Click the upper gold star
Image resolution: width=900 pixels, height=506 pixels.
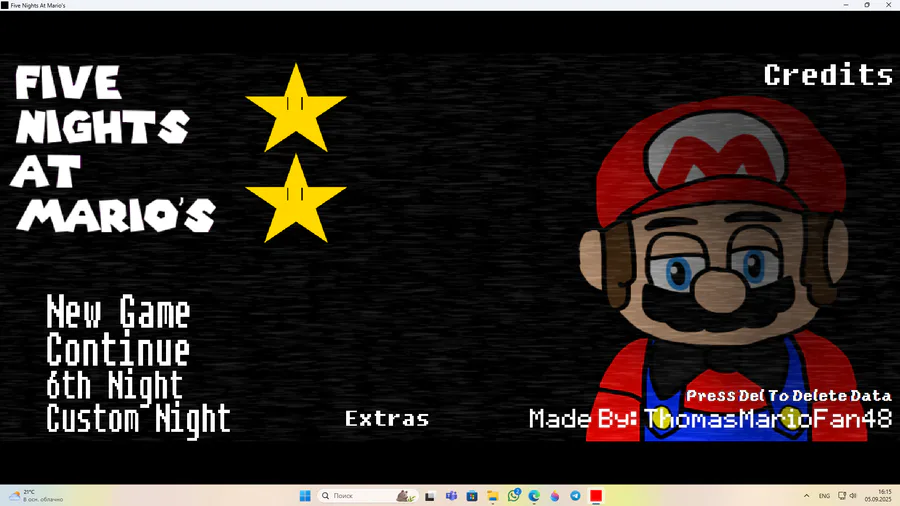296,109
